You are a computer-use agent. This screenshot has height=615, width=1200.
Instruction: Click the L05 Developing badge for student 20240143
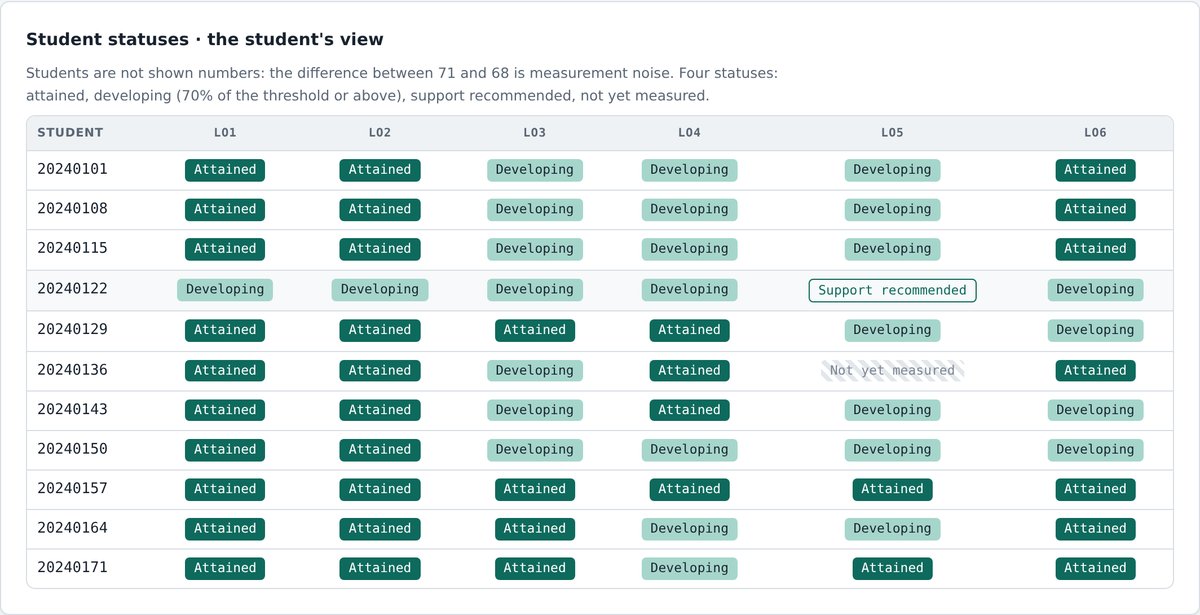click(892, 410)
